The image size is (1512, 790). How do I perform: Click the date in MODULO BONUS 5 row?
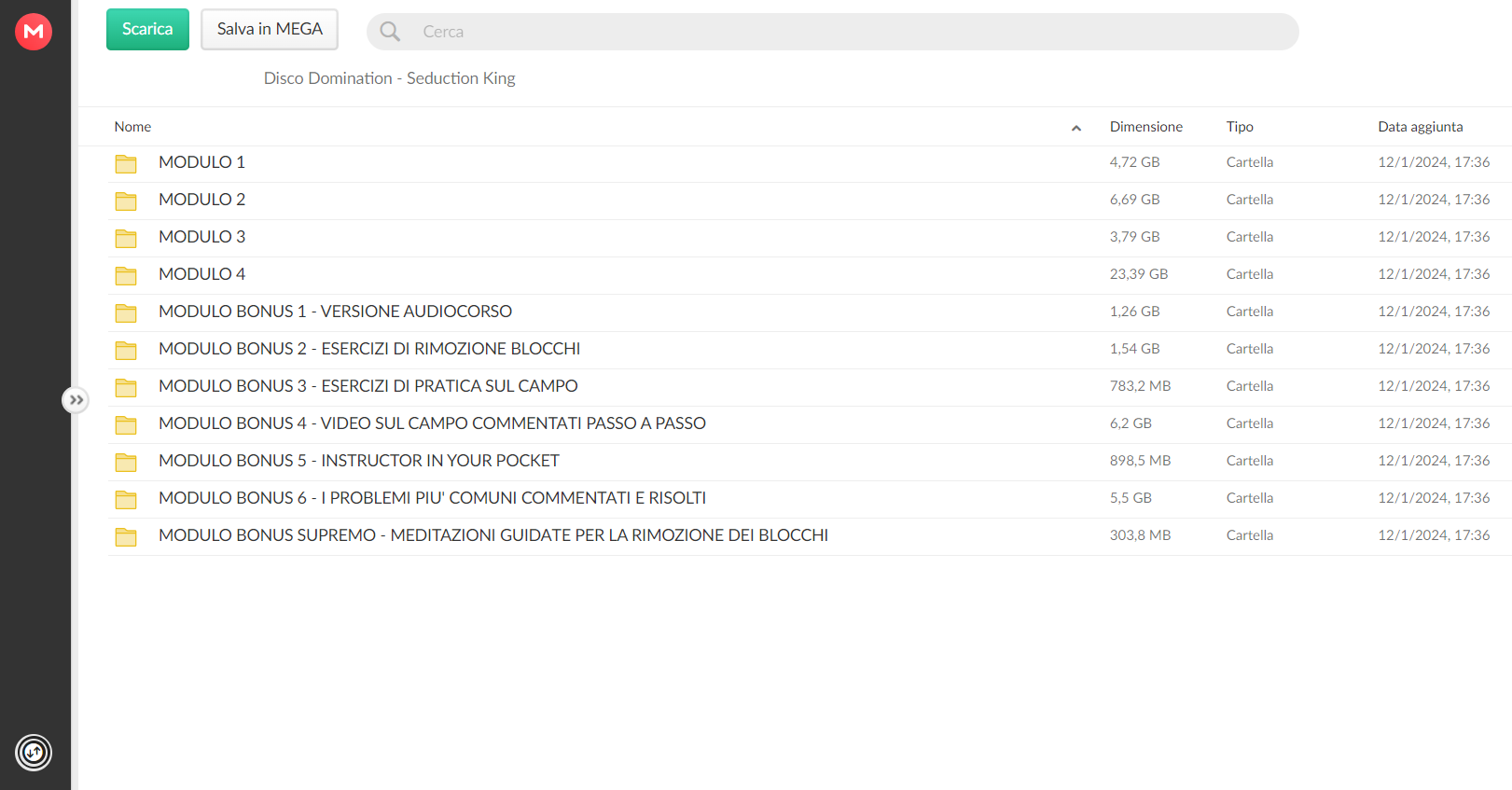click(x=1434, y=461)
